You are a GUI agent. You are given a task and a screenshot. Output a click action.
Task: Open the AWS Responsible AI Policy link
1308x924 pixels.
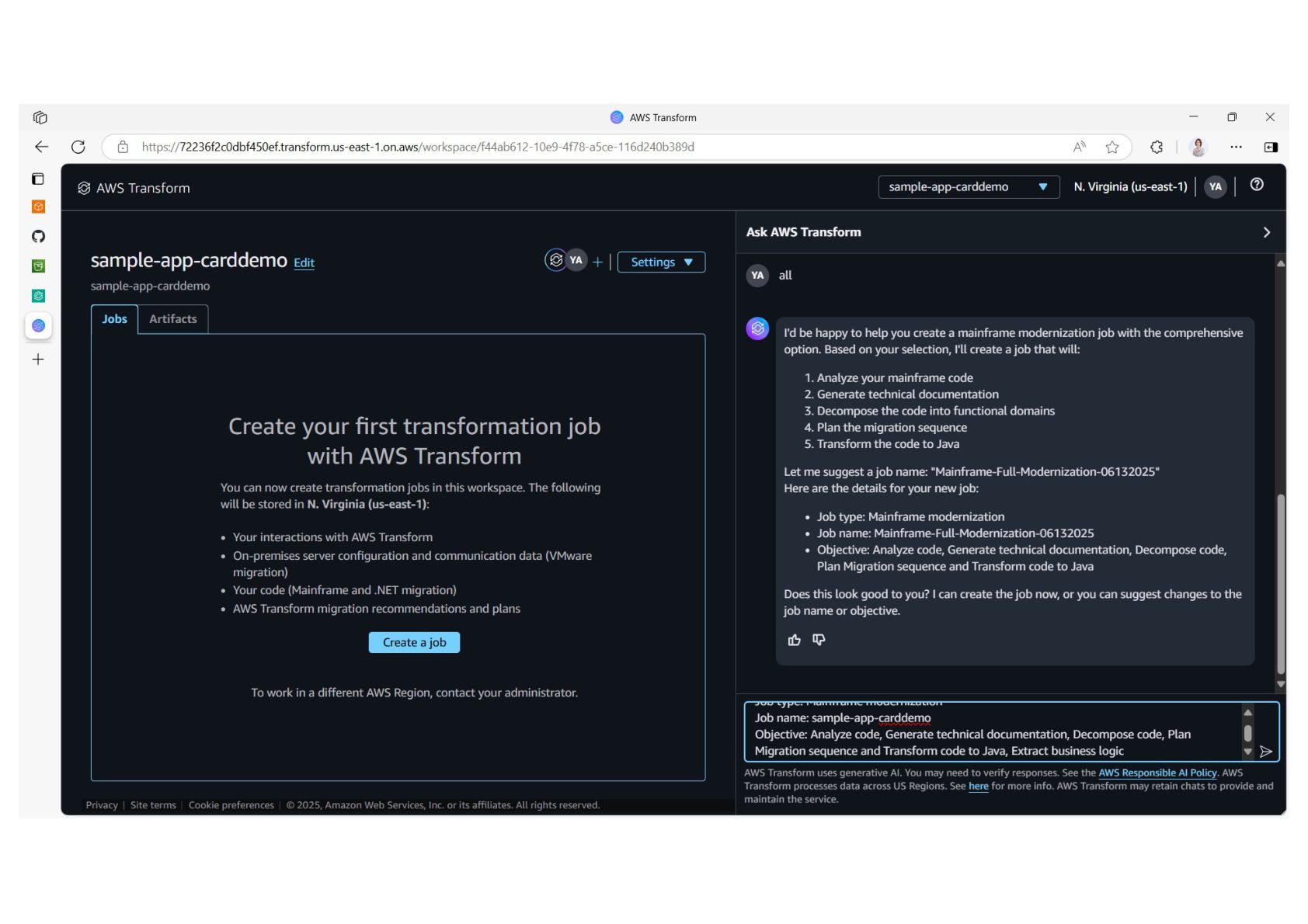point(1157,773)
